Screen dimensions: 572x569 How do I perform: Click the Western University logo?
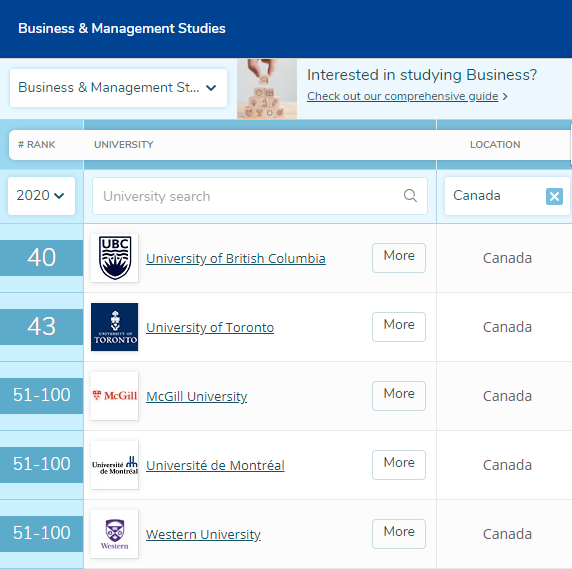[x=115, y=534]
